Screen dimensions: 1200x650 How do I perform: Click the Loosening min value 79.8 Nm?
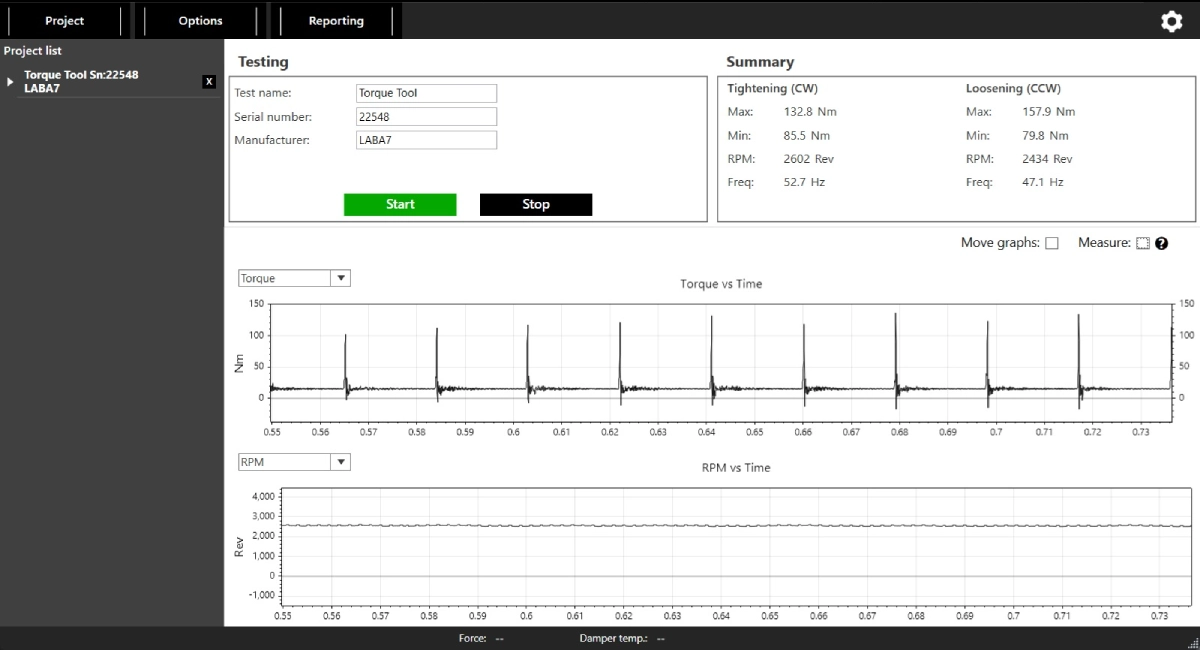point(1046,136)
